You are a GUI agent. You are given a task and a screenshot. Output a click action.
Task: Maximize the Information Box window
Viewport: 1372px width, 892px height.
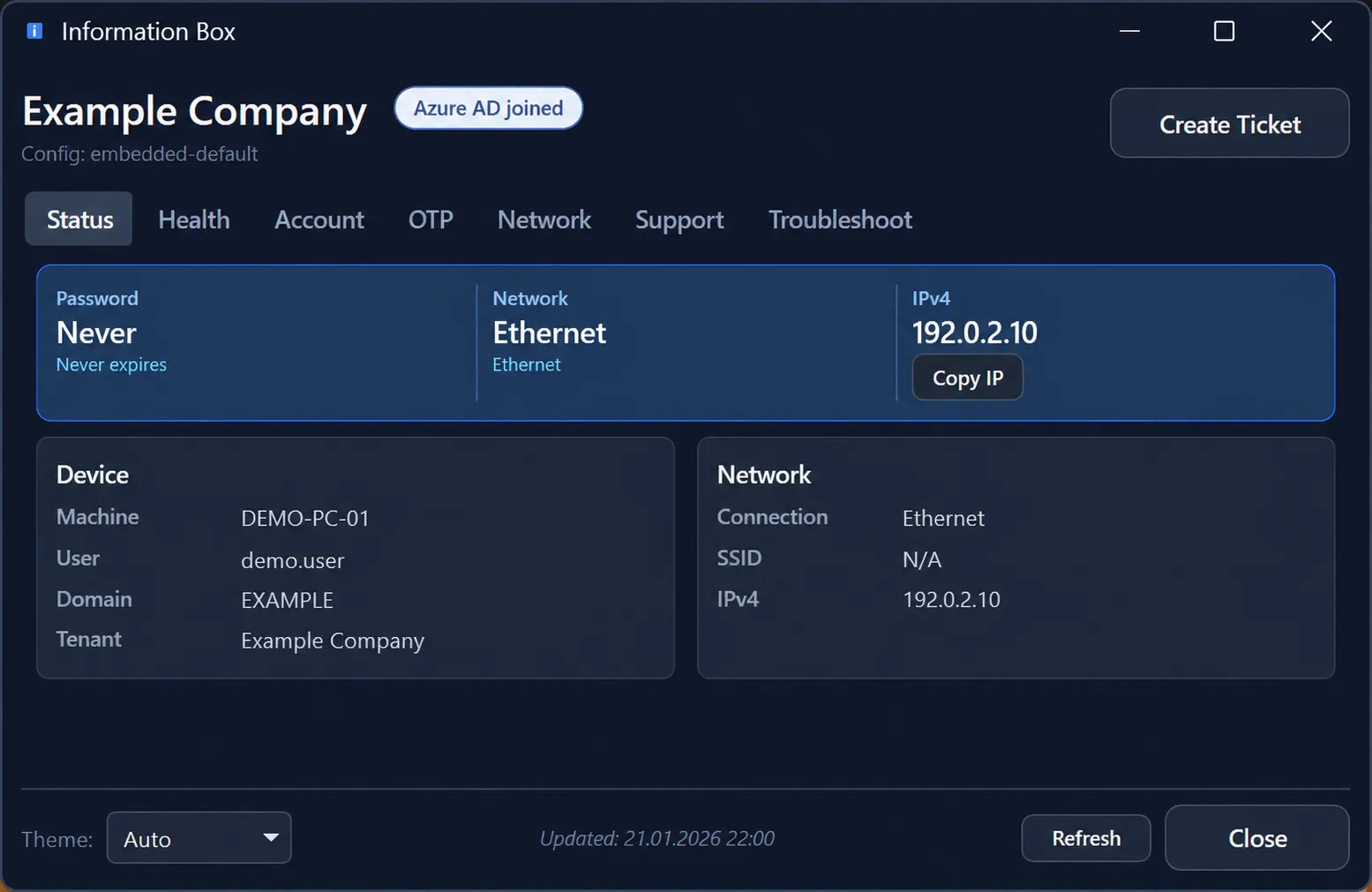coord(1224,31)
